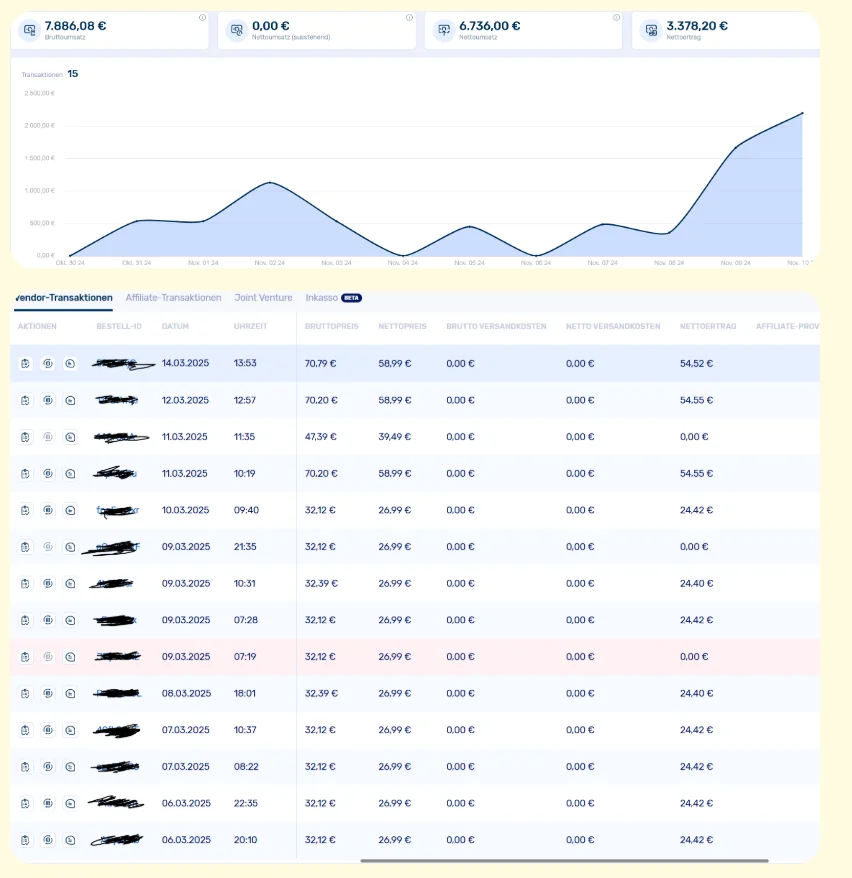852x878 pixels.
Task: Click the 07:19 time in the highlighted red row
Action: 245,657
